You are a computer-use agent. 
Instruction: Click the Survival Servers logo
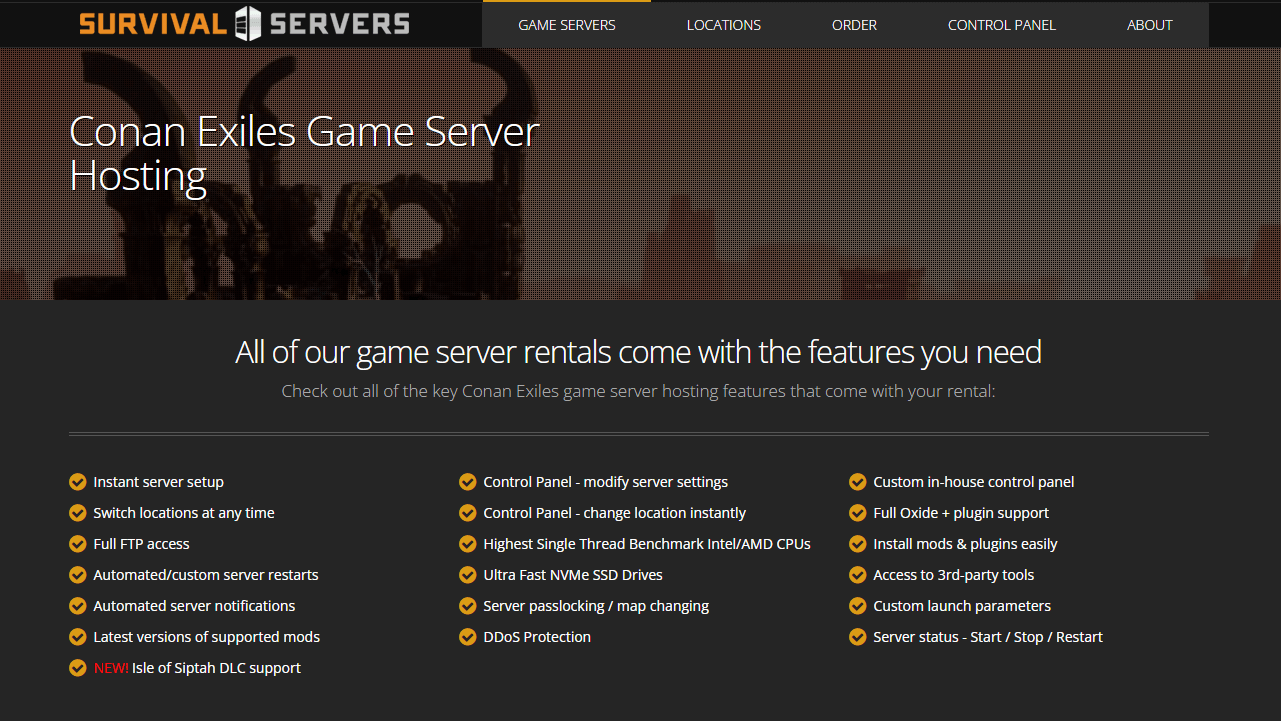tap(244, 23)
